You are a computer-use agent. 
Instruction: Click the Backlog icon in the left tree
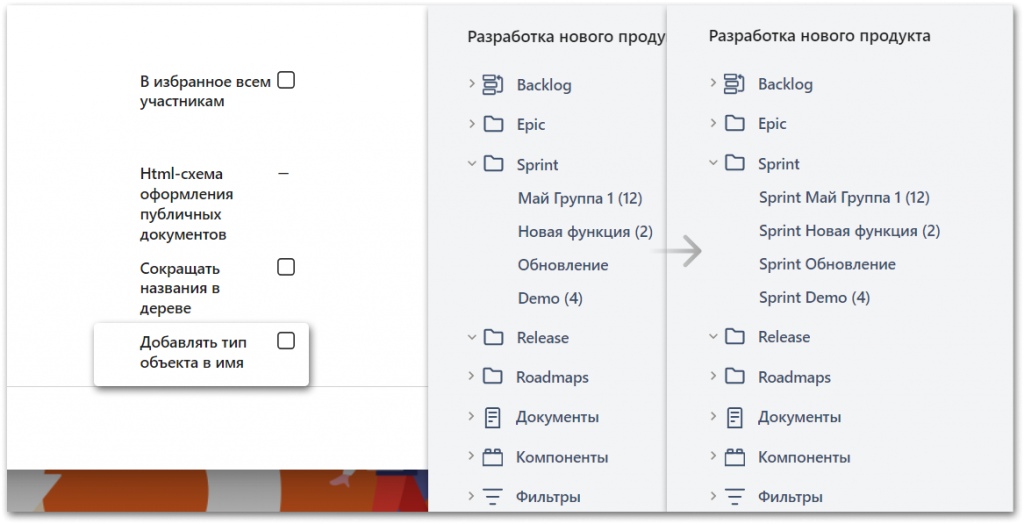[492, 85]
